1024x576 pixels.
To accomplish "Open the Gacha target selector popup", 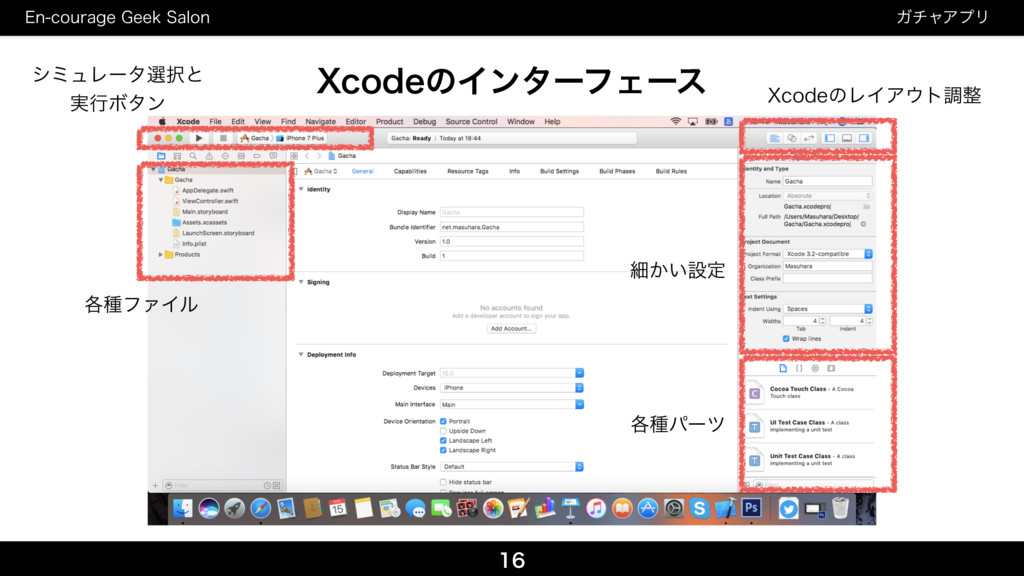I will tap(321, 171).
